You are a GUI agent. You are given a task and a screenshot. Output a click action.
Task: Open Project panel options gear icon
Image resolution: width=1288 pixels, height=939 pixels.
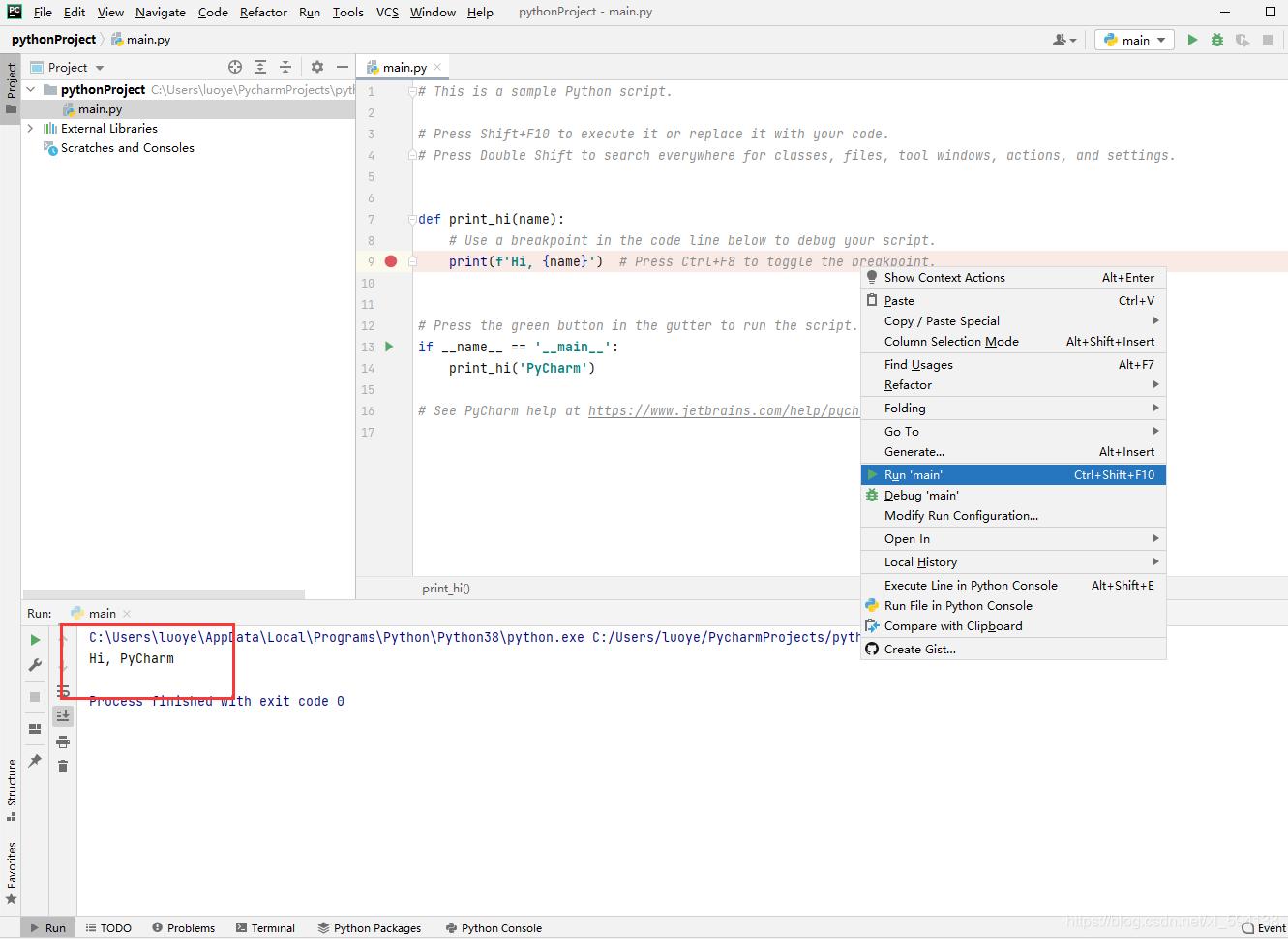pyautogui.click(x=317, y=67)
